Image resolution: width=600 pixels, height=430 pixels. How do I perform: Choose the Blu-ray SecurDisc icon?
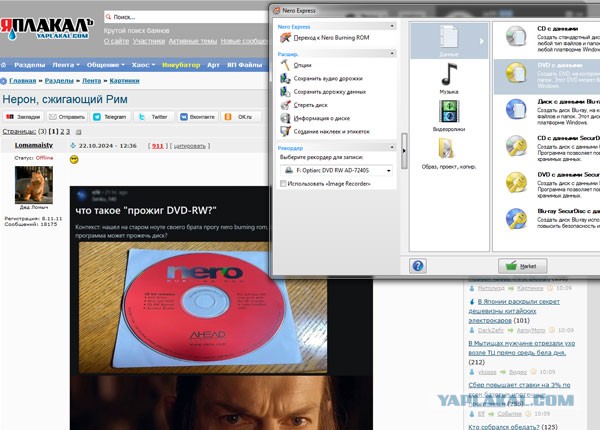[x=516, y=219]
